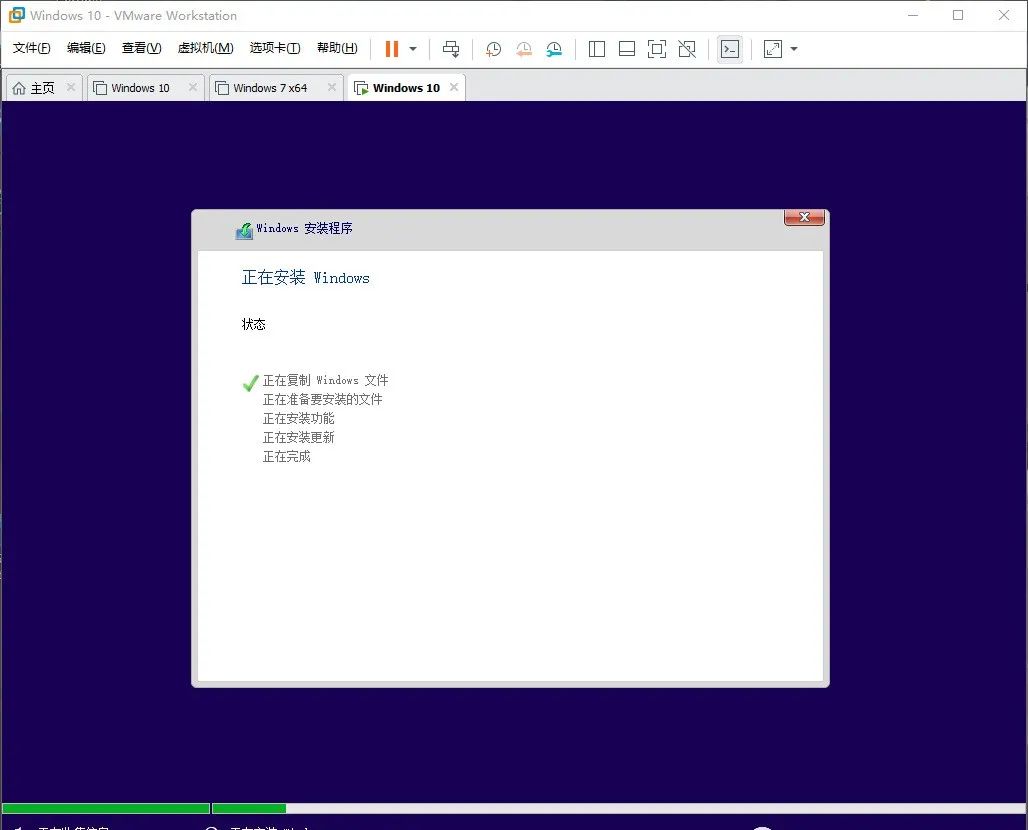
Task: Take a snapshot of this virtual machine
Action: click(x=492, y=48)
